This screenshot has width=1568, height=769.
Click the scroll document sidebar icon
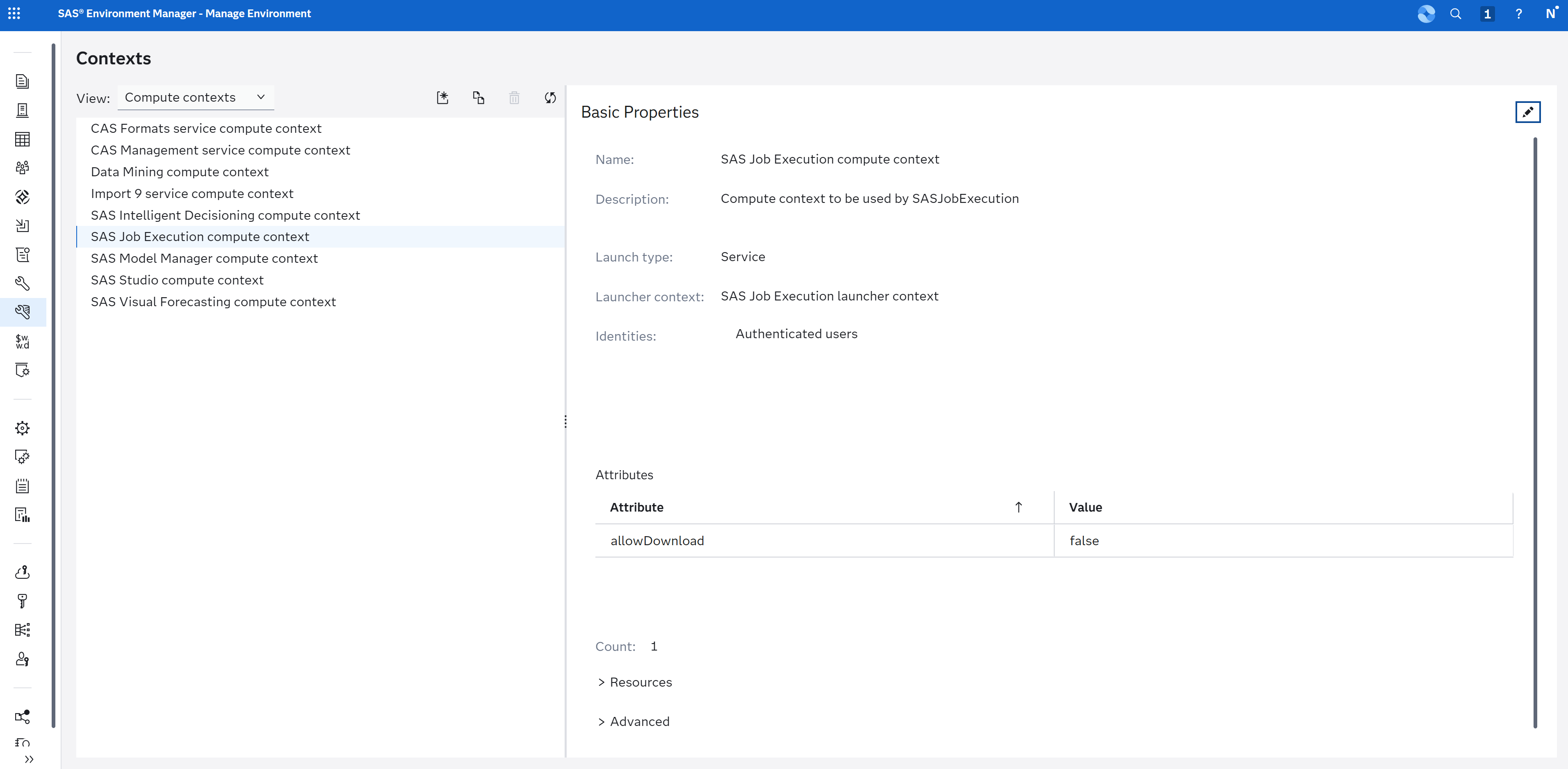23,255
